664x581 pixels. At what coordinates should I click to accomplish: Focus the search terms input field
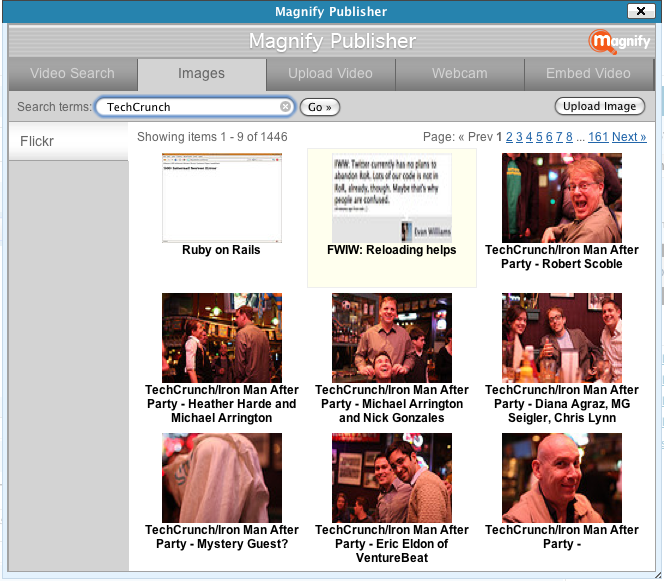[188, 107]
